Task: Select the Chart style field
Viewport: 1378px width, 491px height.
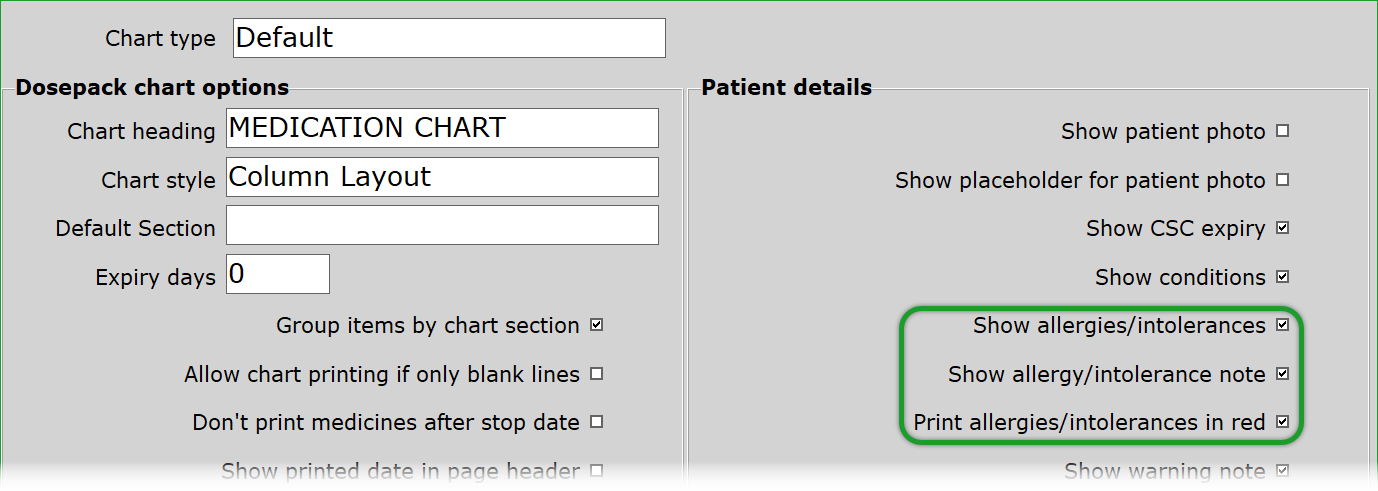Action: [x=442, y=177]
